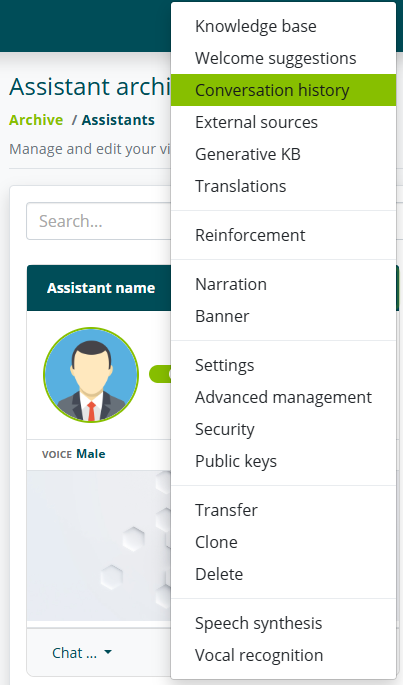The image size is (403, 685).
Task: Focus the Search input field
Action: tap(99, 221)
